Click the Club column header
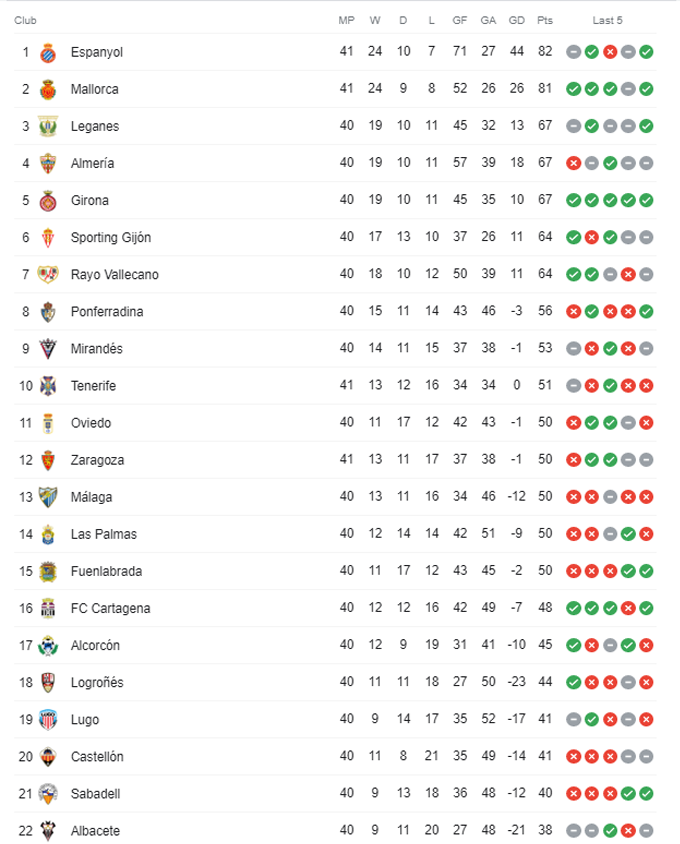The width and height of the screenshot is (680, 844). [26, 20]
